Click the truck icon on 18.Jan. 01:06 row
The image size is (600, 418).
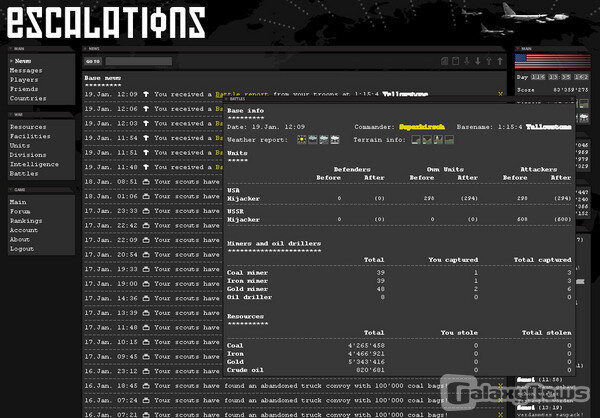(x=146, y=196)
